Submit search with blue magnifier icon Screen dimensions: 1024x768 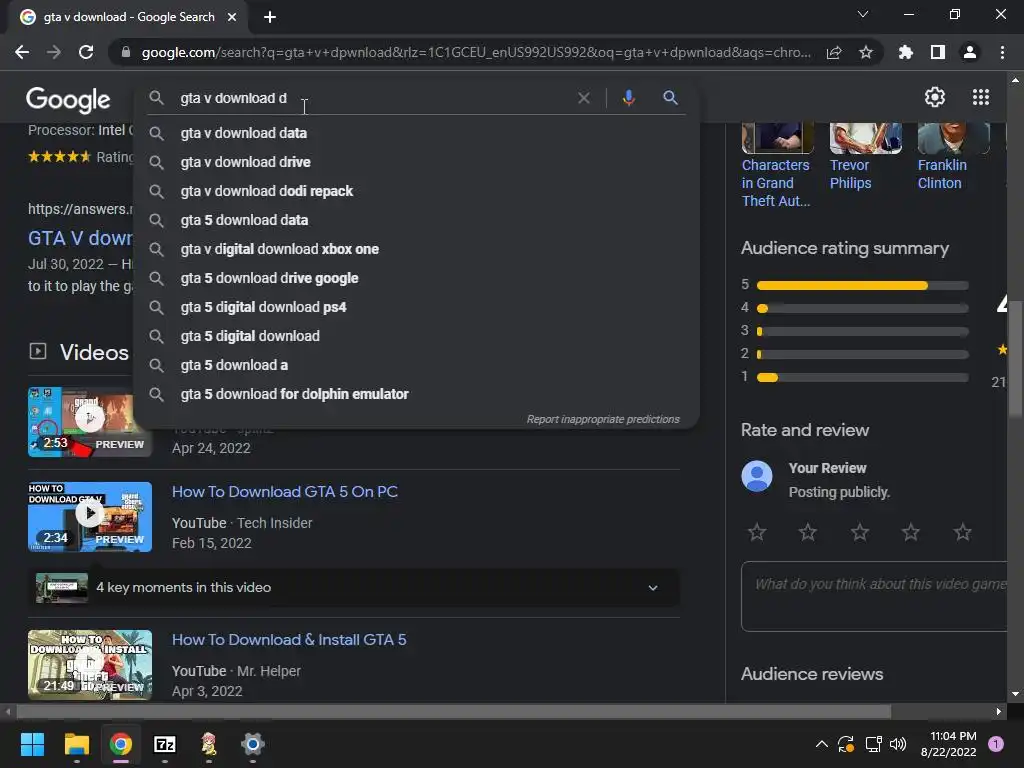pos(670,98)
